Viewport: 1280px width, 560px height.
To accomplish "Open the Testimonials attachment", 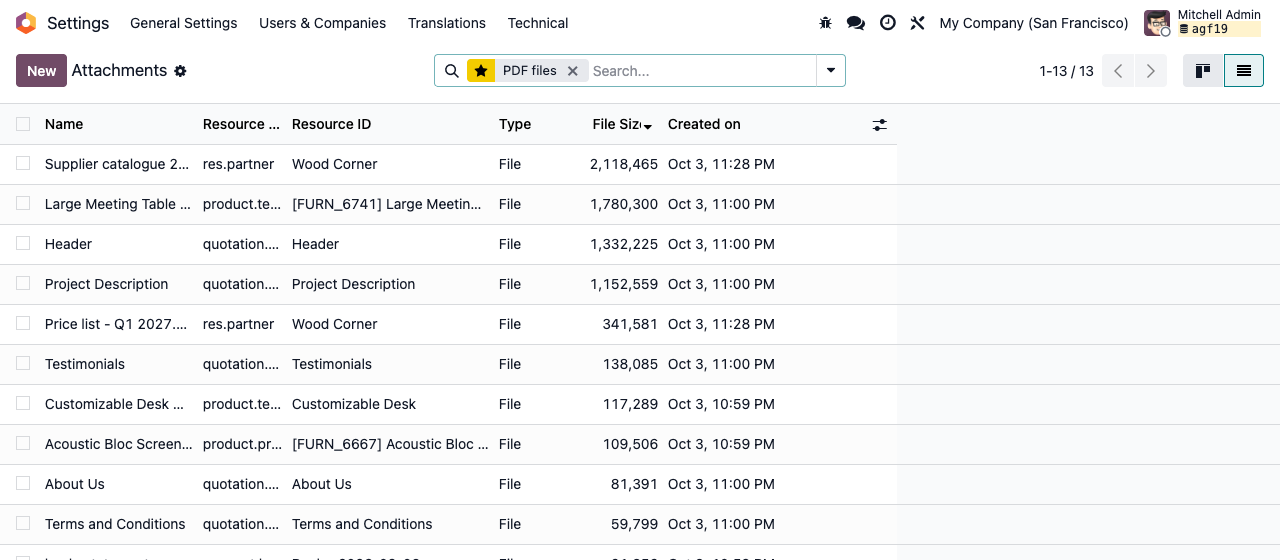I will click(85, 364).
